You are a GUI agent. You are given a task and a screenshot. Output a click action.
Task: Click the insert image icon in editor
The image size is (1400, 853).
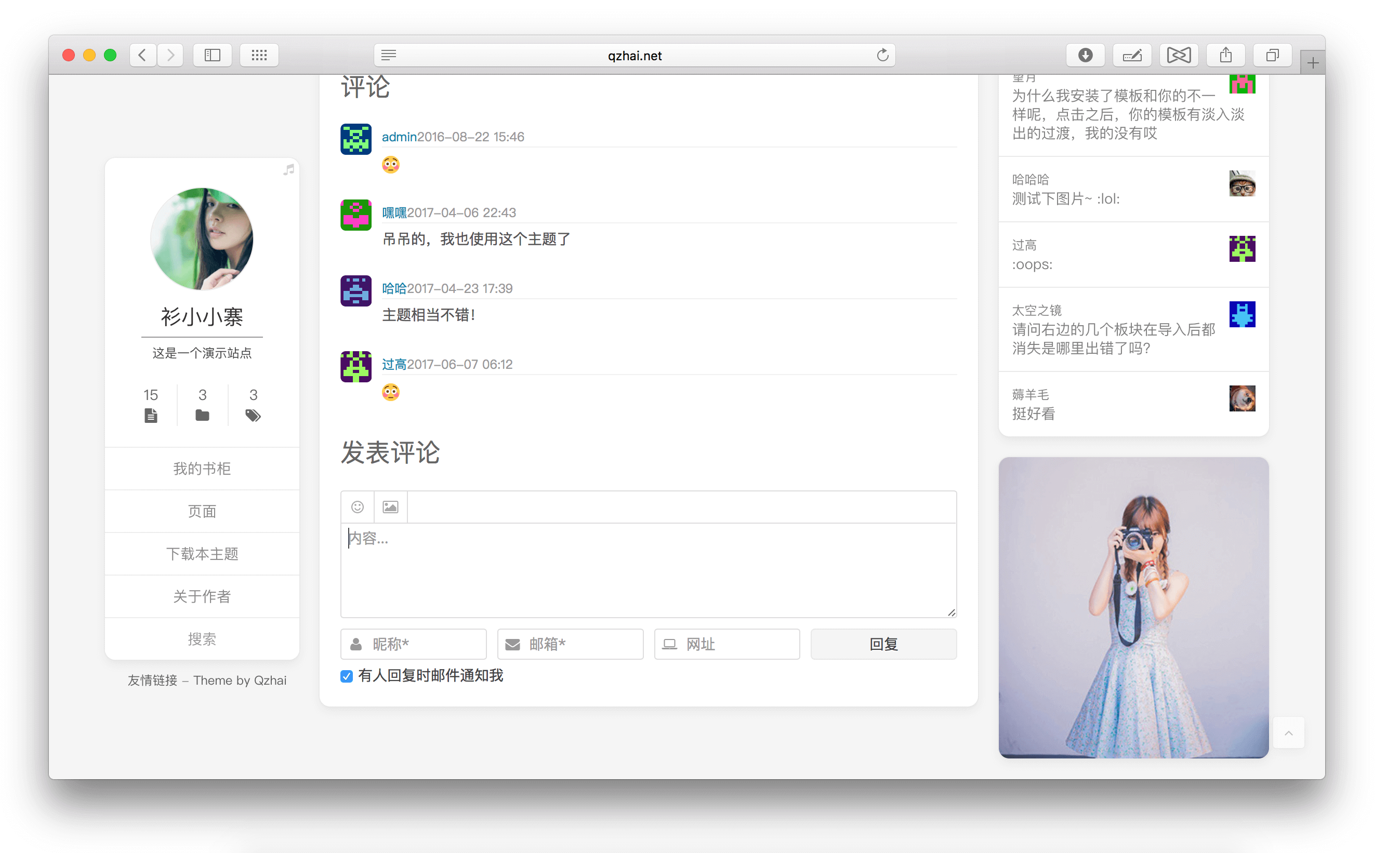390,507
